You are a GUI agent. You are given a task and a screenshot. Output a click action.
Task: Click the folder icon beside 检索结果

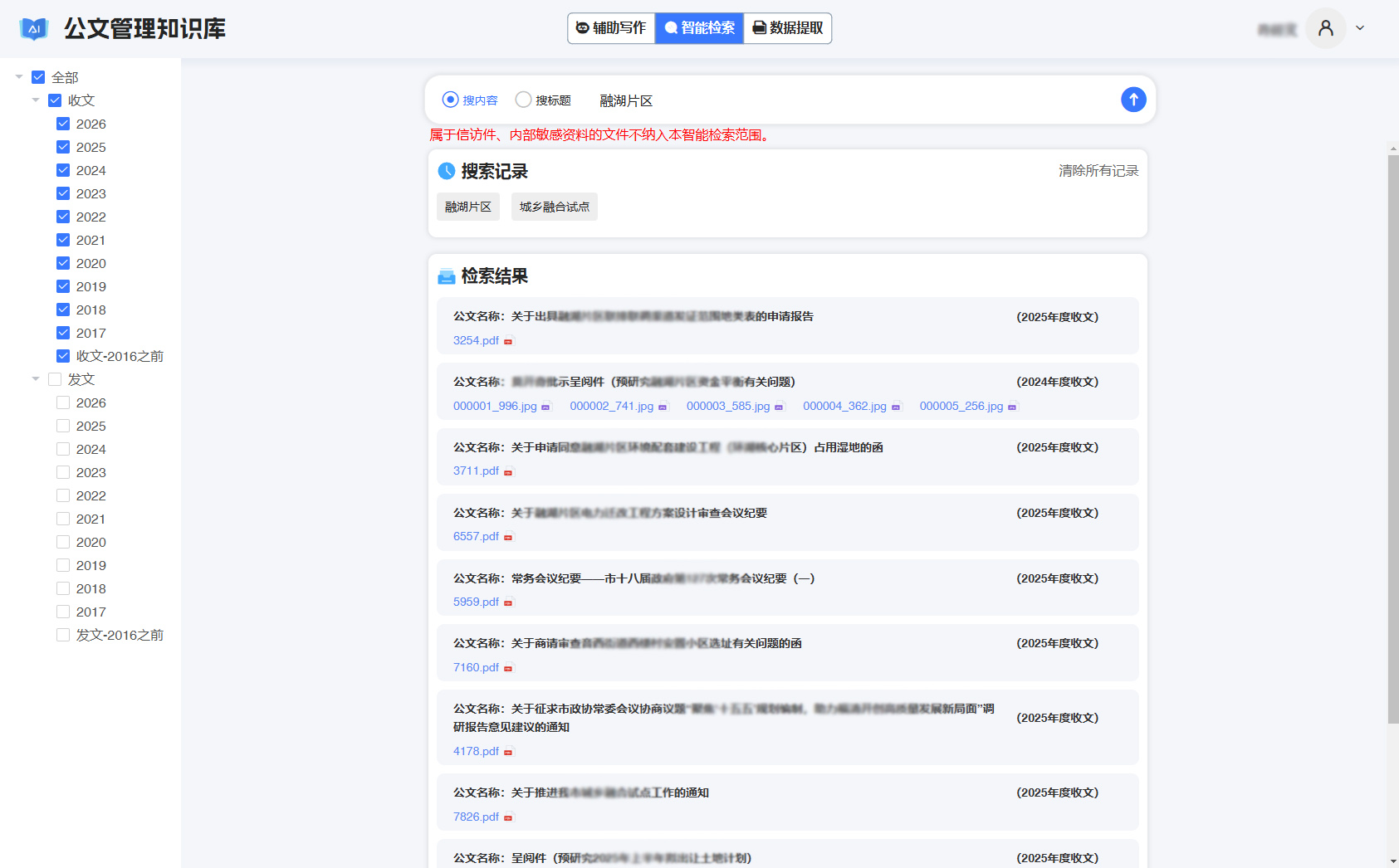[446, 276]
